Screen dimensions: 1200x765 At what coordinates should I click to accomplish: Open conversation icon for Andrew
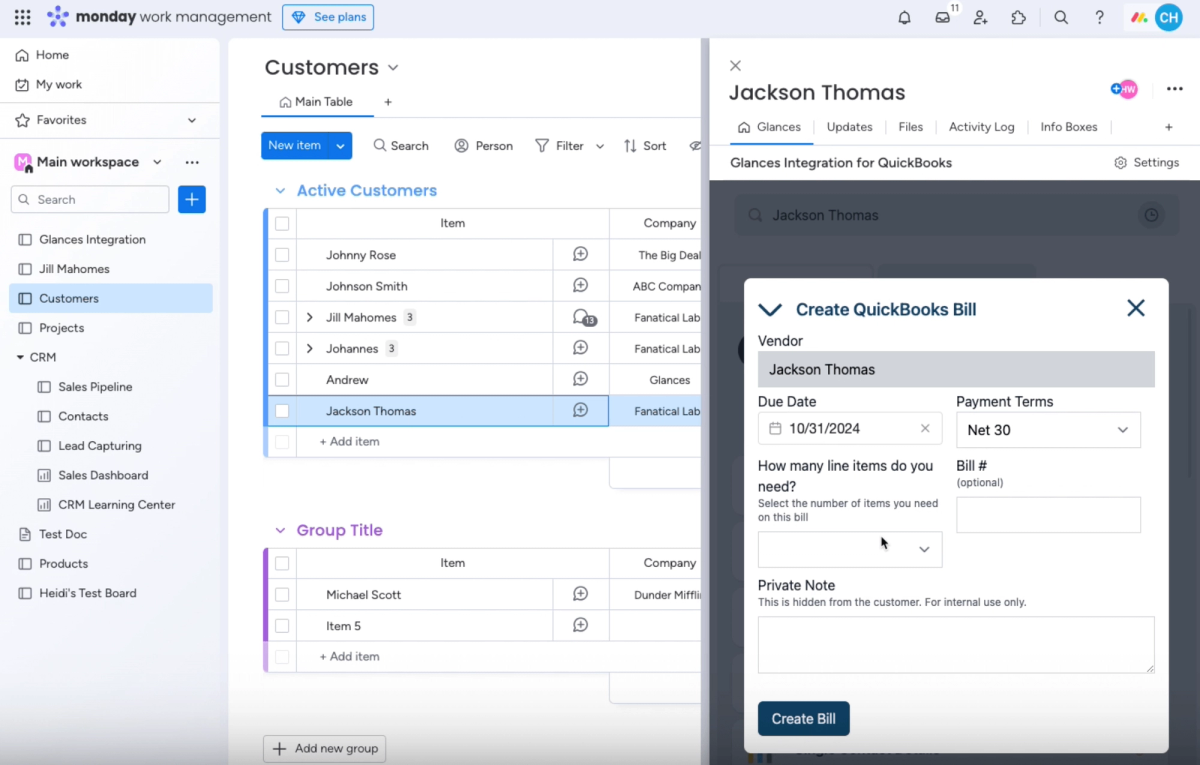(x=580, y=379)
